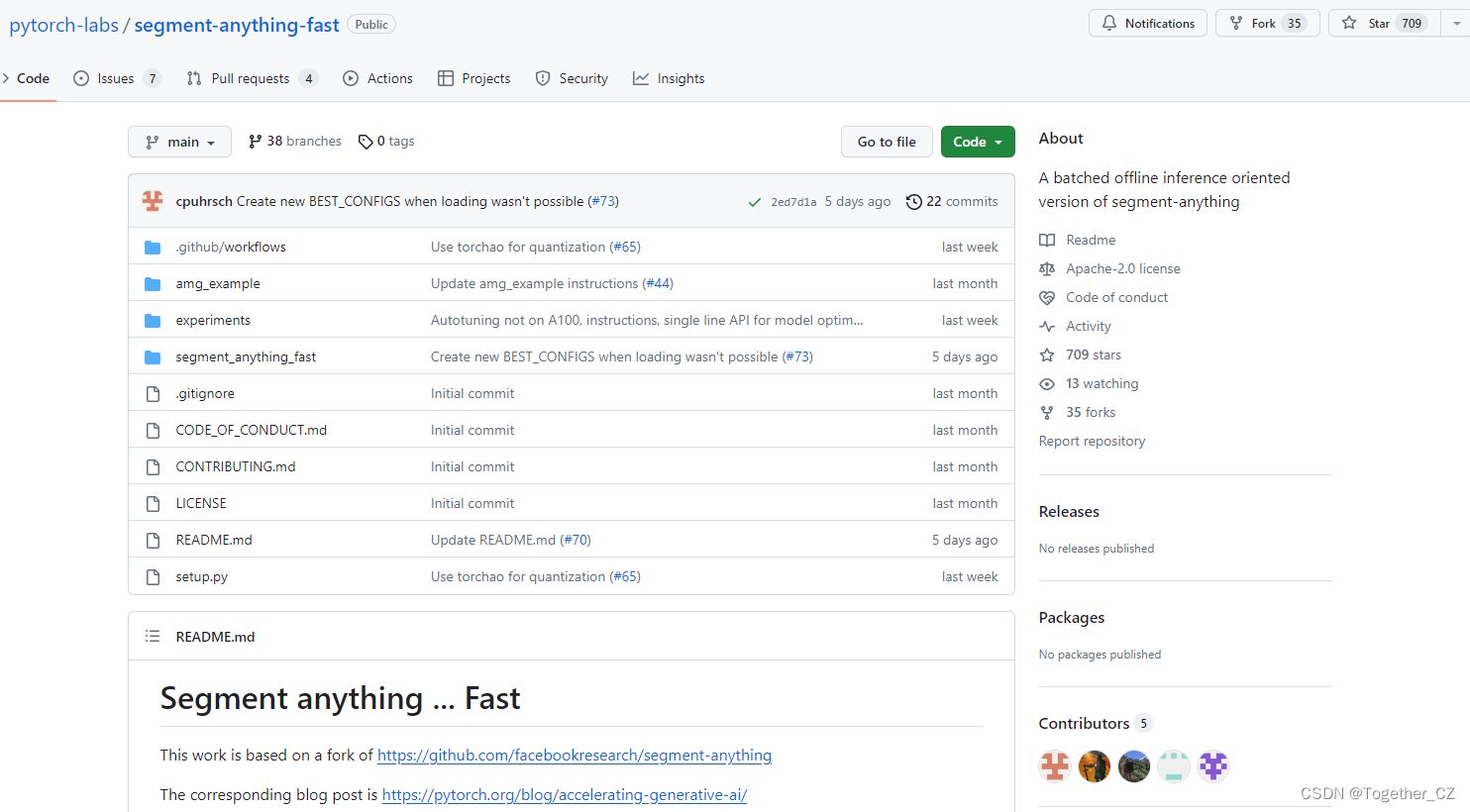Click the first contributor avatar
Screen dimensions: 1470x812
[1055, 765]
